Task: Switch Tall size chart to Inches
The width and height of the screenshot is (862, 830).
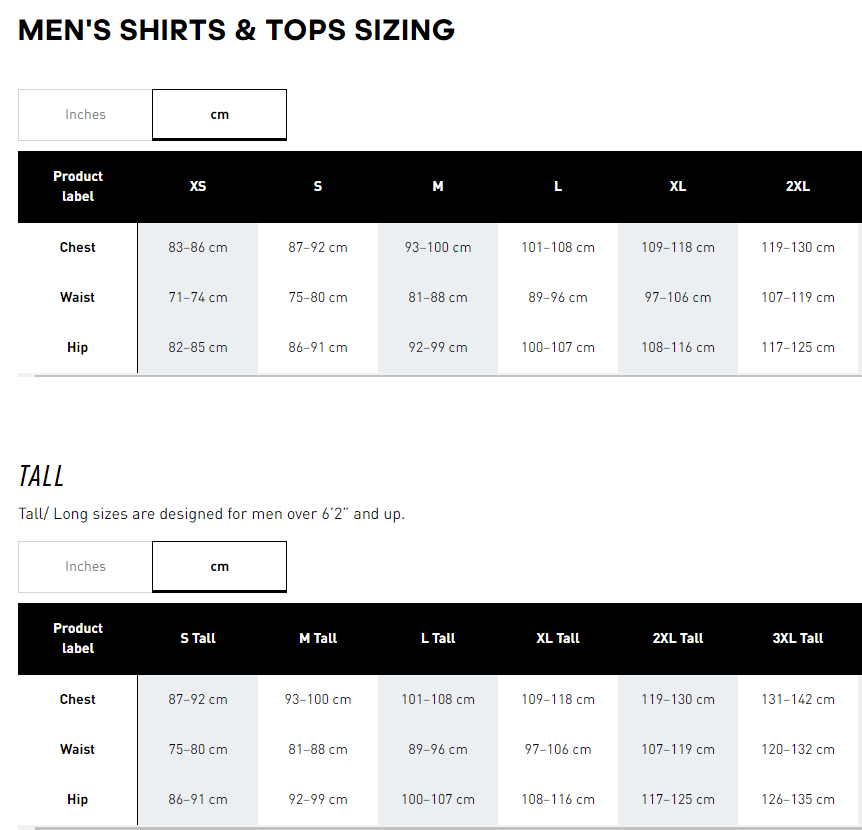Action: (x=85, y=567)
